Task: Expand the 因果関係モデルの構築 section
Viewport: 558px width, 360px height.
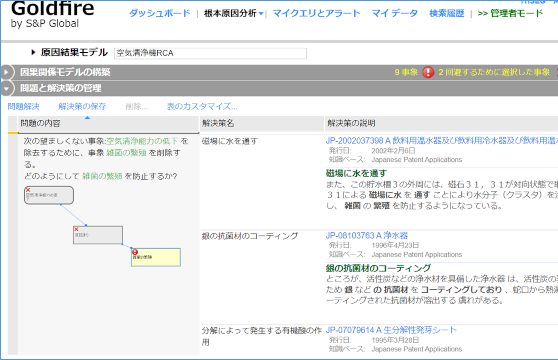Action: 6,72
